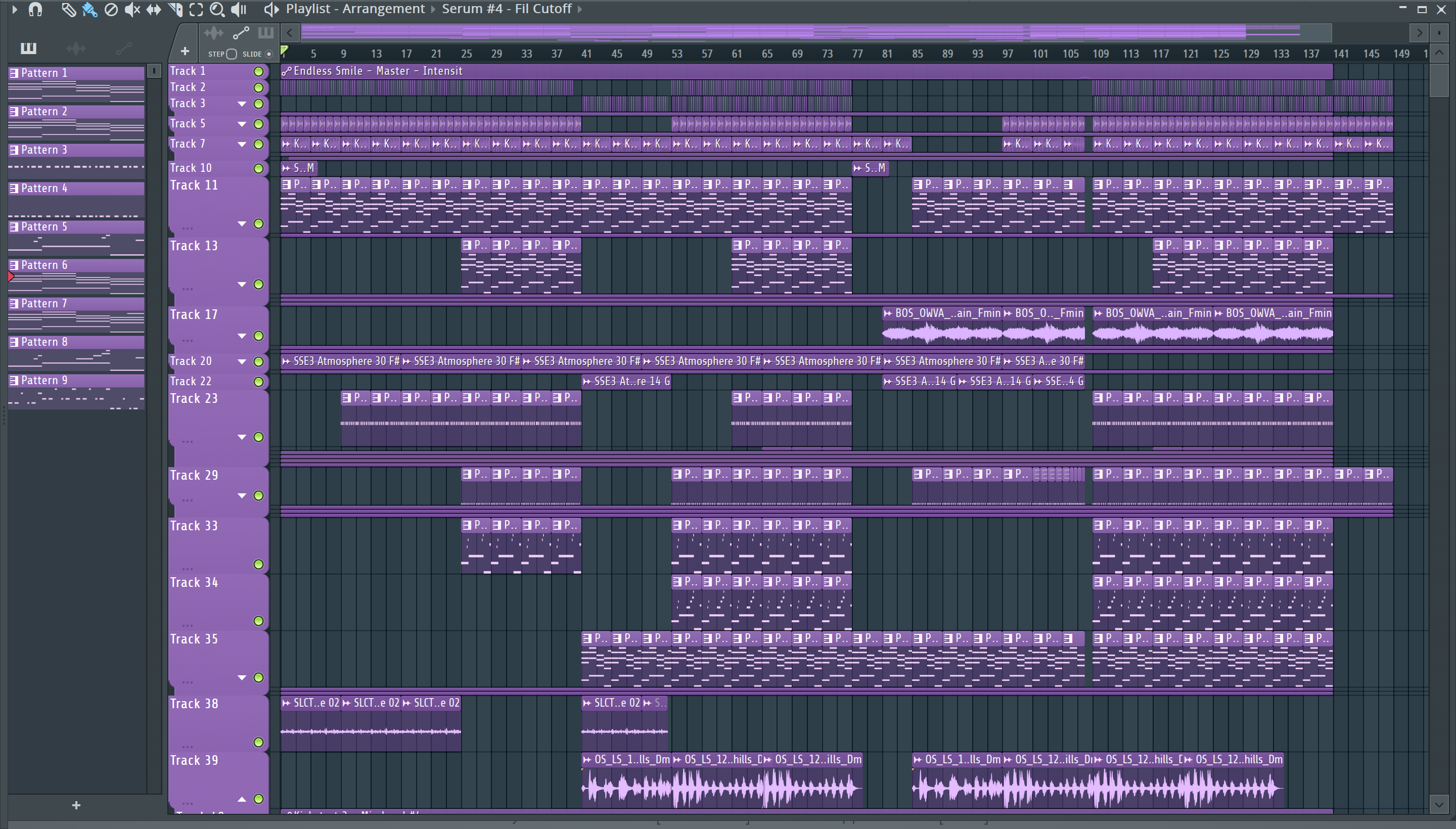Viewport: 1456px width, 829px height.
Task: Focus audio clips waveform icon above tracks
Action: (214, 33)
